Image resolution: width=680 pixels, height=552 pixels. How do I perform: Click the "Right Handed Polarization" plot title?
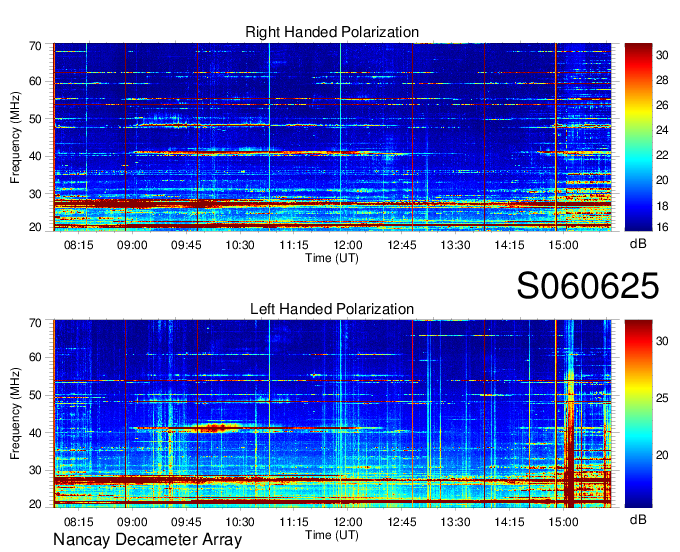click(332, 32)
